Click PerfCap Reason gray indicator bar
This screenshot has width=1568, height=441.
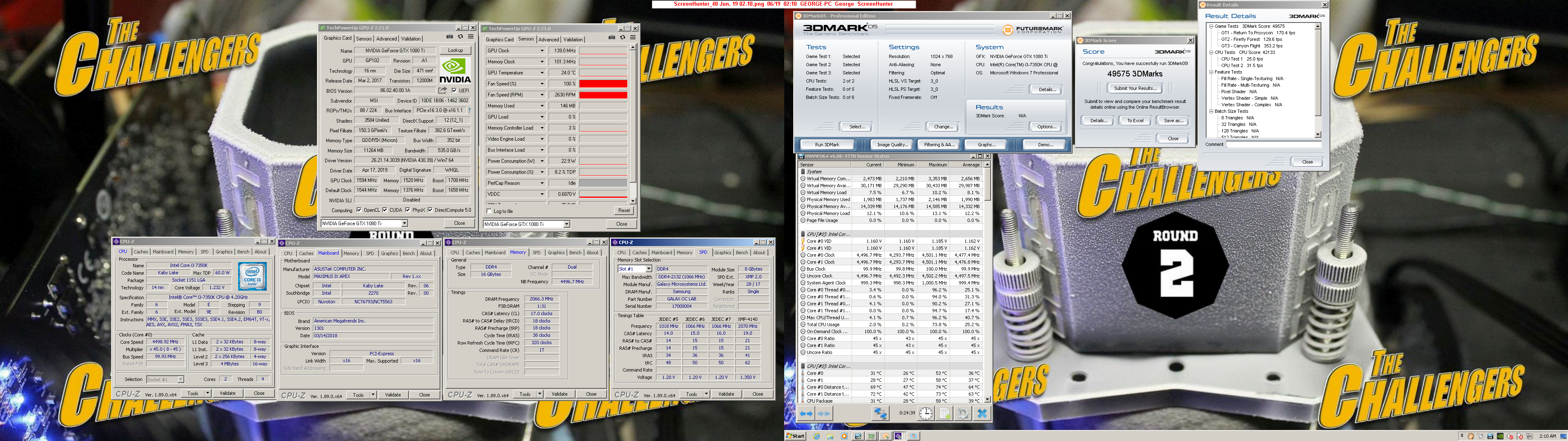[x=602, y=183]
